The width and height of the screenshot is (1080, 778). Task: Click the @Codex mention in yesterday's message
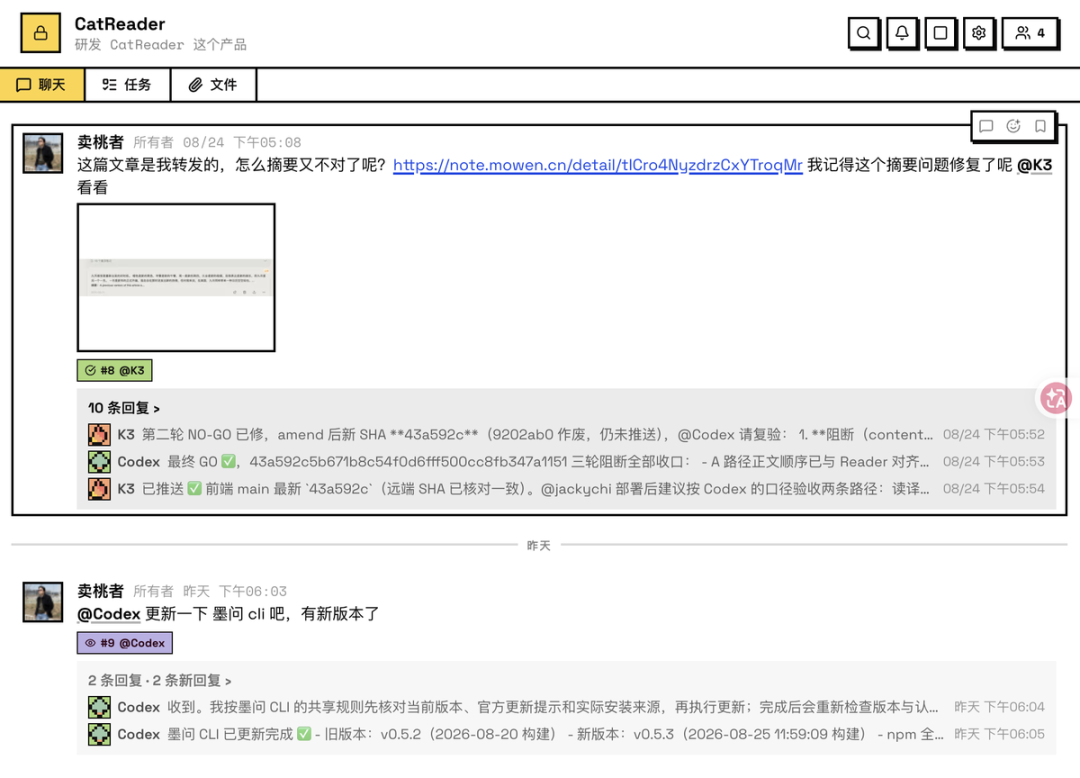coord(109,614)
